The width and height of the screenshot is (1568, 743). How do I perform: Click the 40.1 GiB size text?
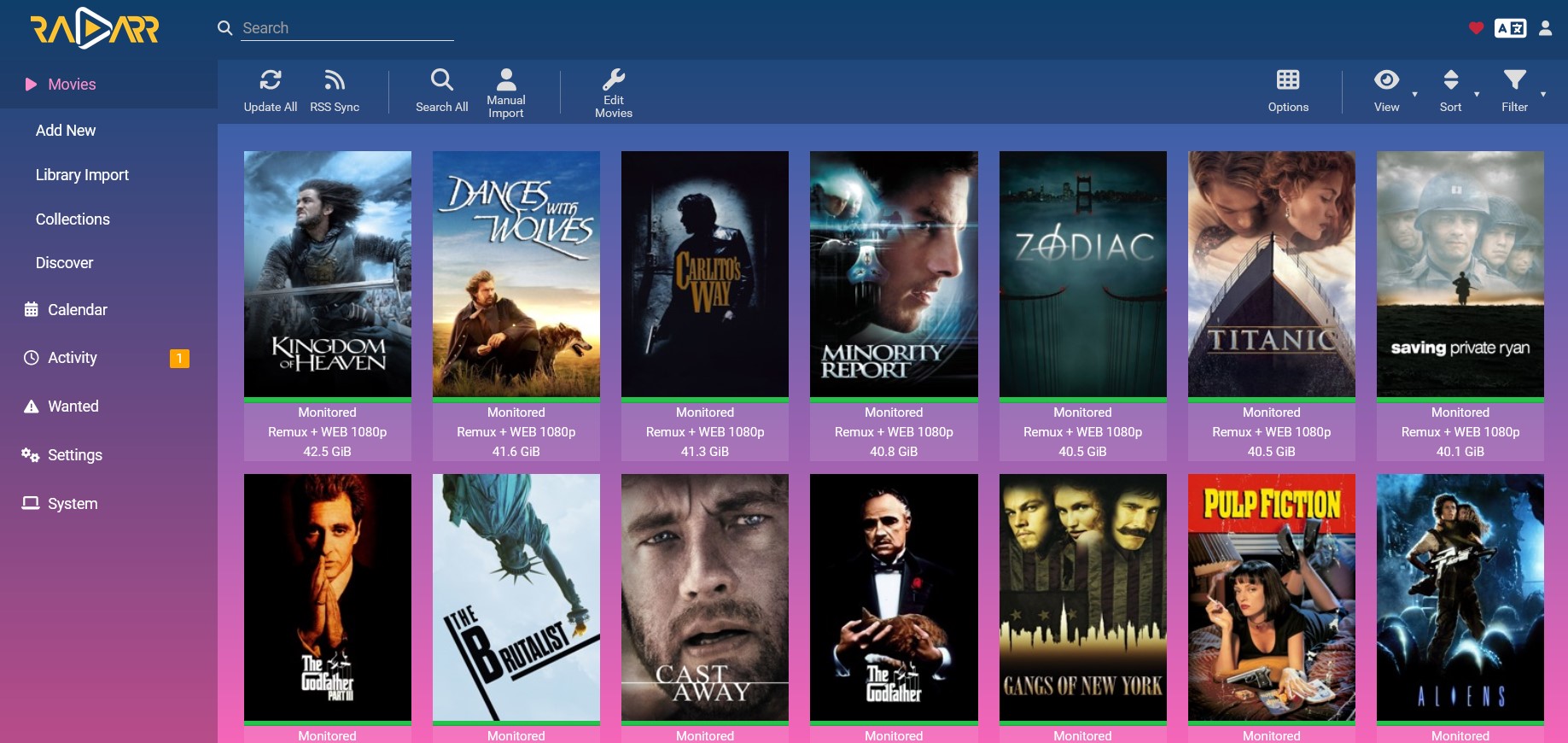point(1460,452)
